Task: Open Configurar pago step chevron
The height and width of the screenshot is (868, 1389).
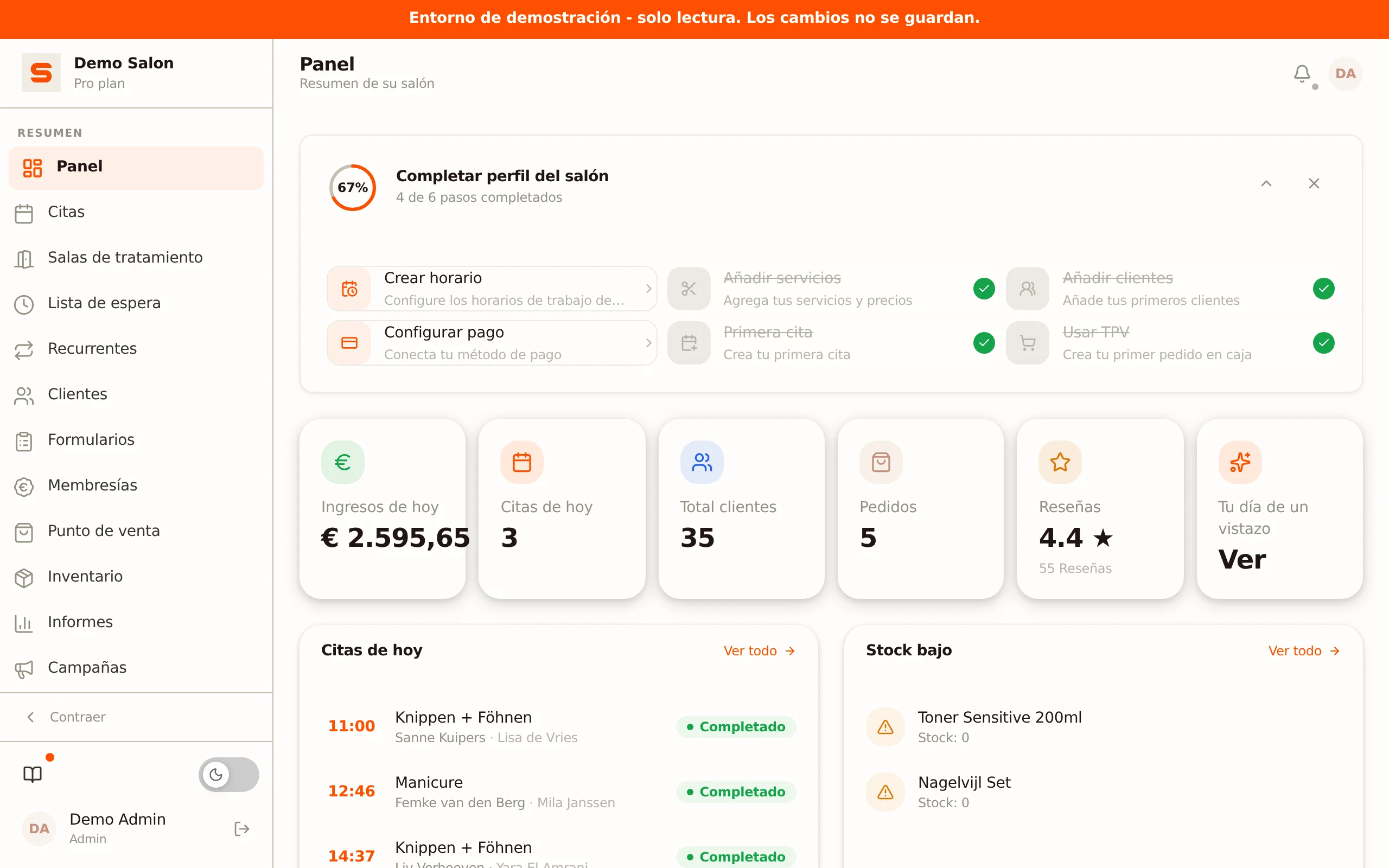Action: [x=648, y=343]
